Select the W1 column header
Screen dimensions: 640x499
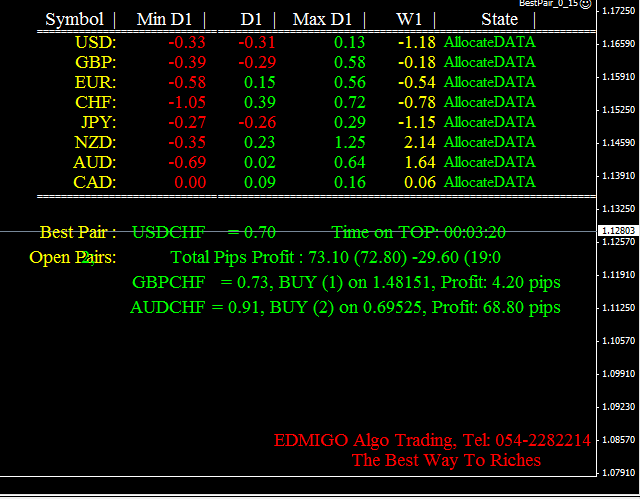(x=409, y=19)
